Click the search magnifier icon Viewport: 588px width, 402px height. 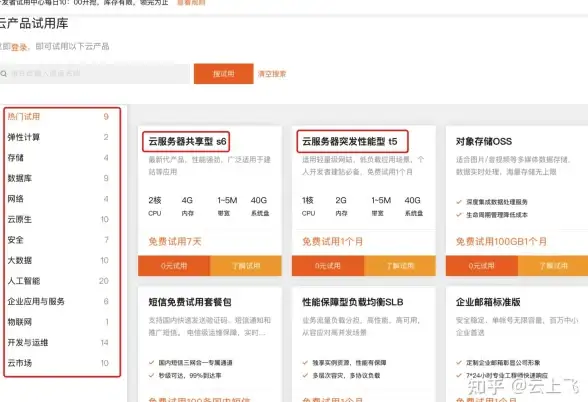coord(4,74)
